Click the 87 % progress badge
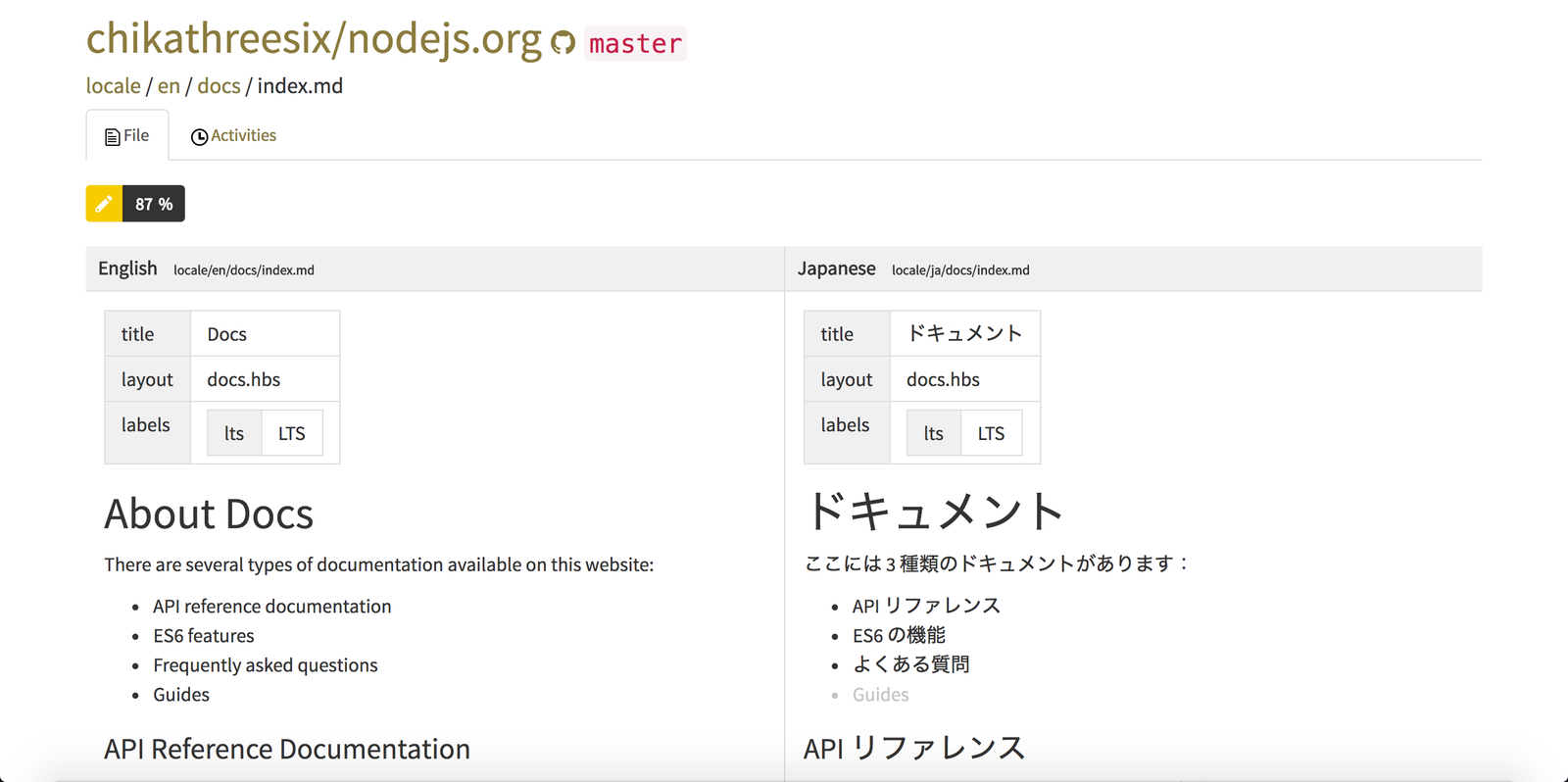 coord(154,204)
